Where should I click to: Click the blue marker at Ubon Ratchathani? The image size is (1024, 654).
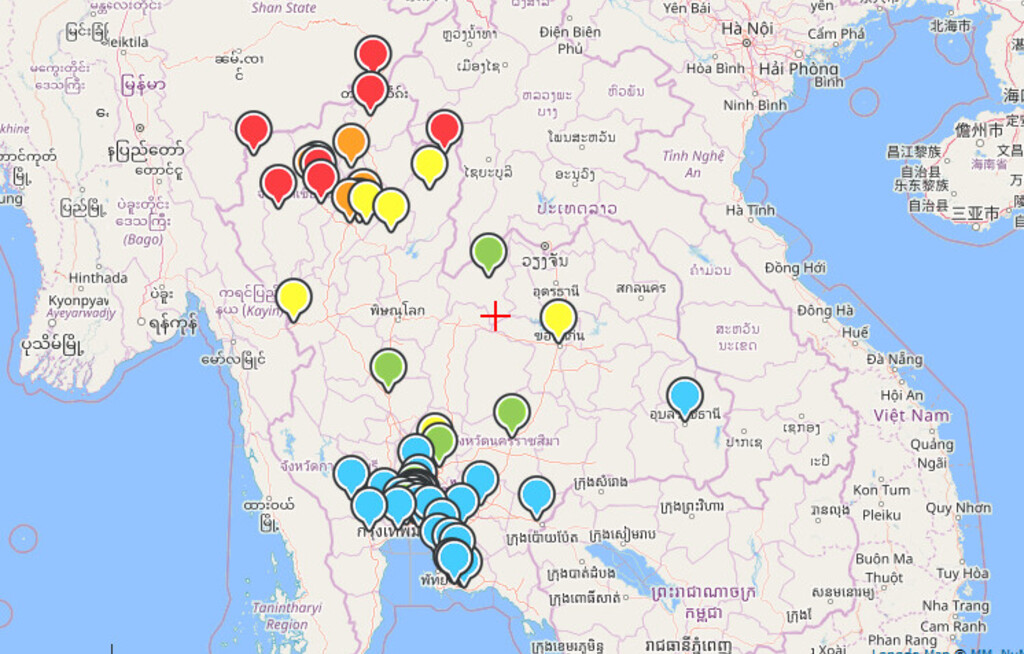(x=685, y=397)
